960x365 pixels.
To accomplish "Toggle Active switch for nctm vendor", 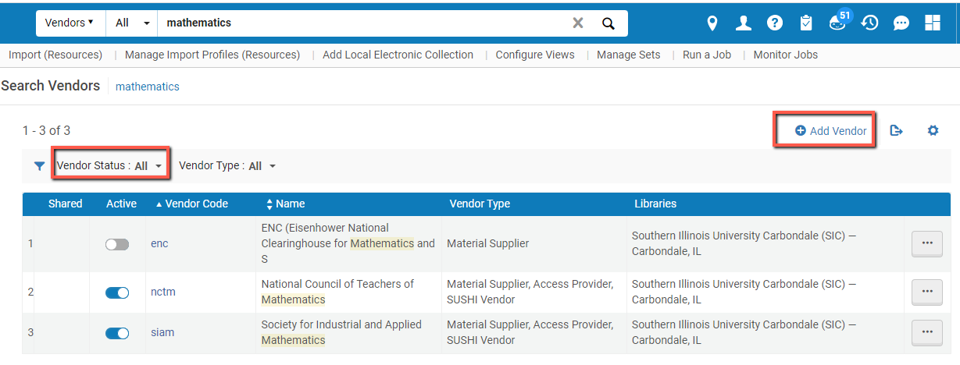I will 117,293.
